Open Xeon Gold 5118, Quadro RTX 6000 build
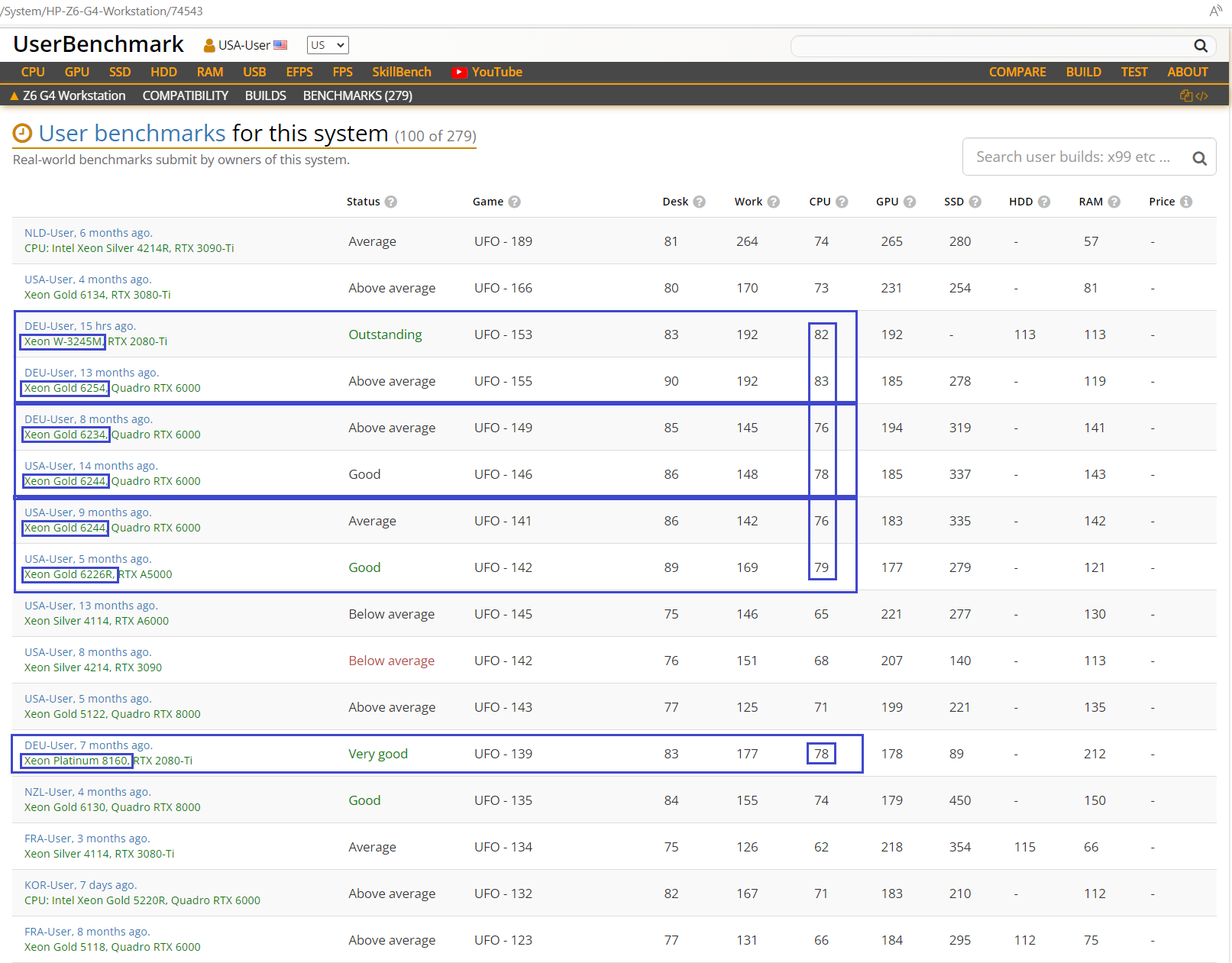 click(x=112, y=947)
